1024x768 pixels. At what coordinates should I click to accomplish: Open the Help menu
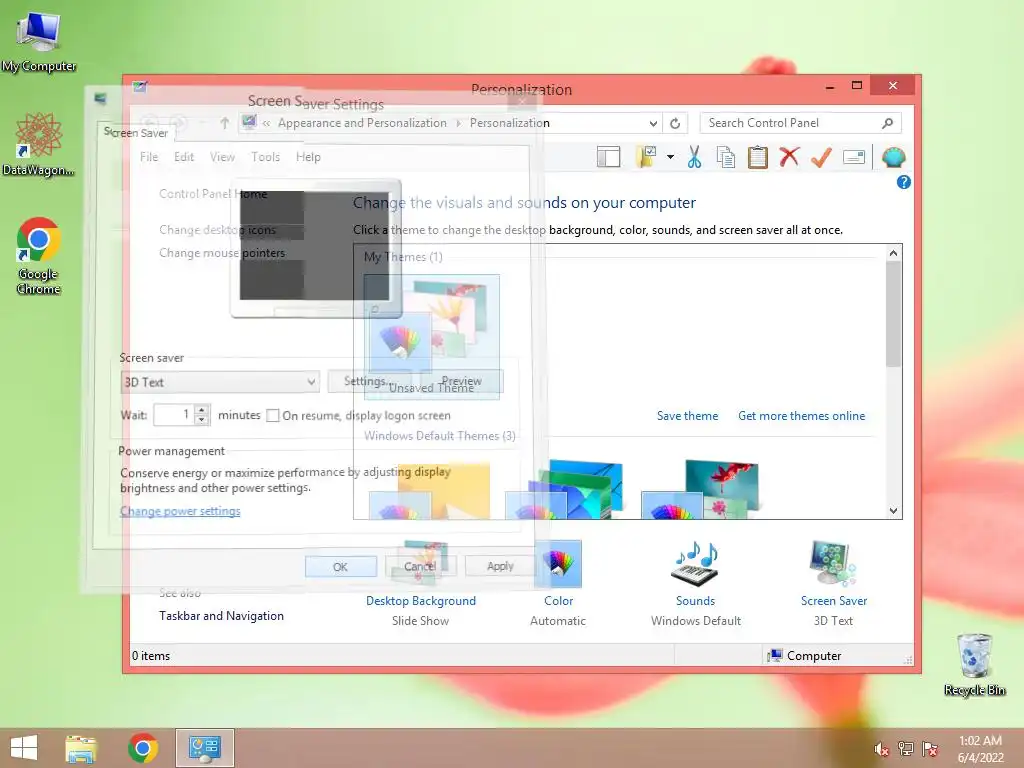(x=308, y=157)
